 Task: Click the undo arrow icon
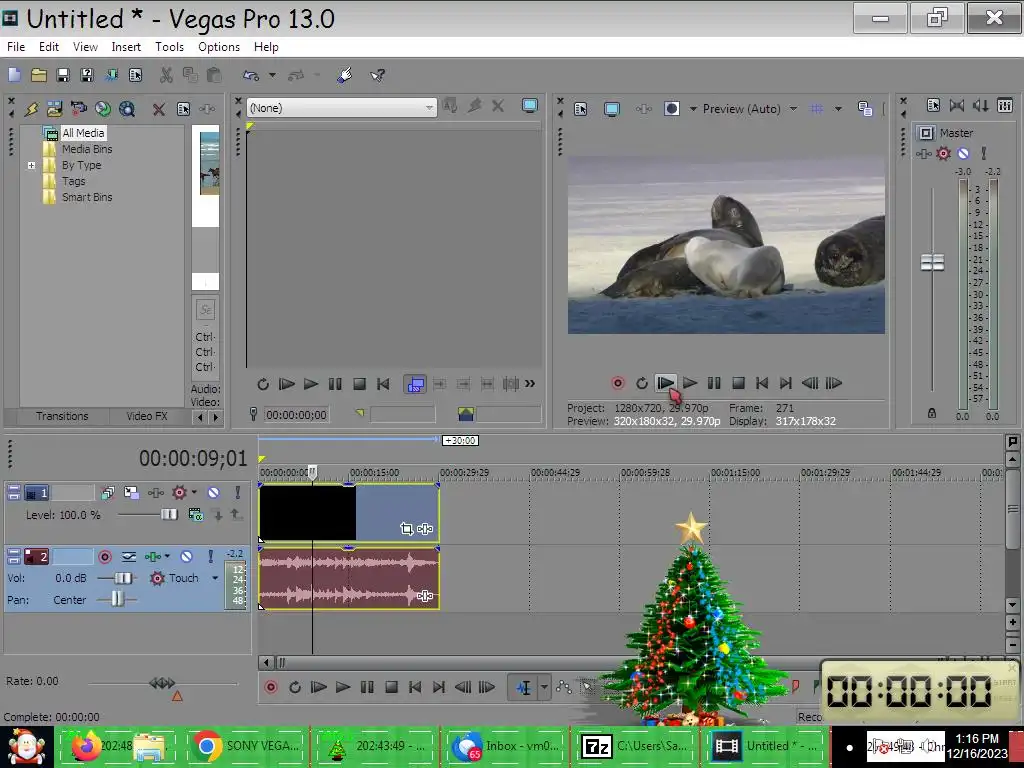pos(251,75)
